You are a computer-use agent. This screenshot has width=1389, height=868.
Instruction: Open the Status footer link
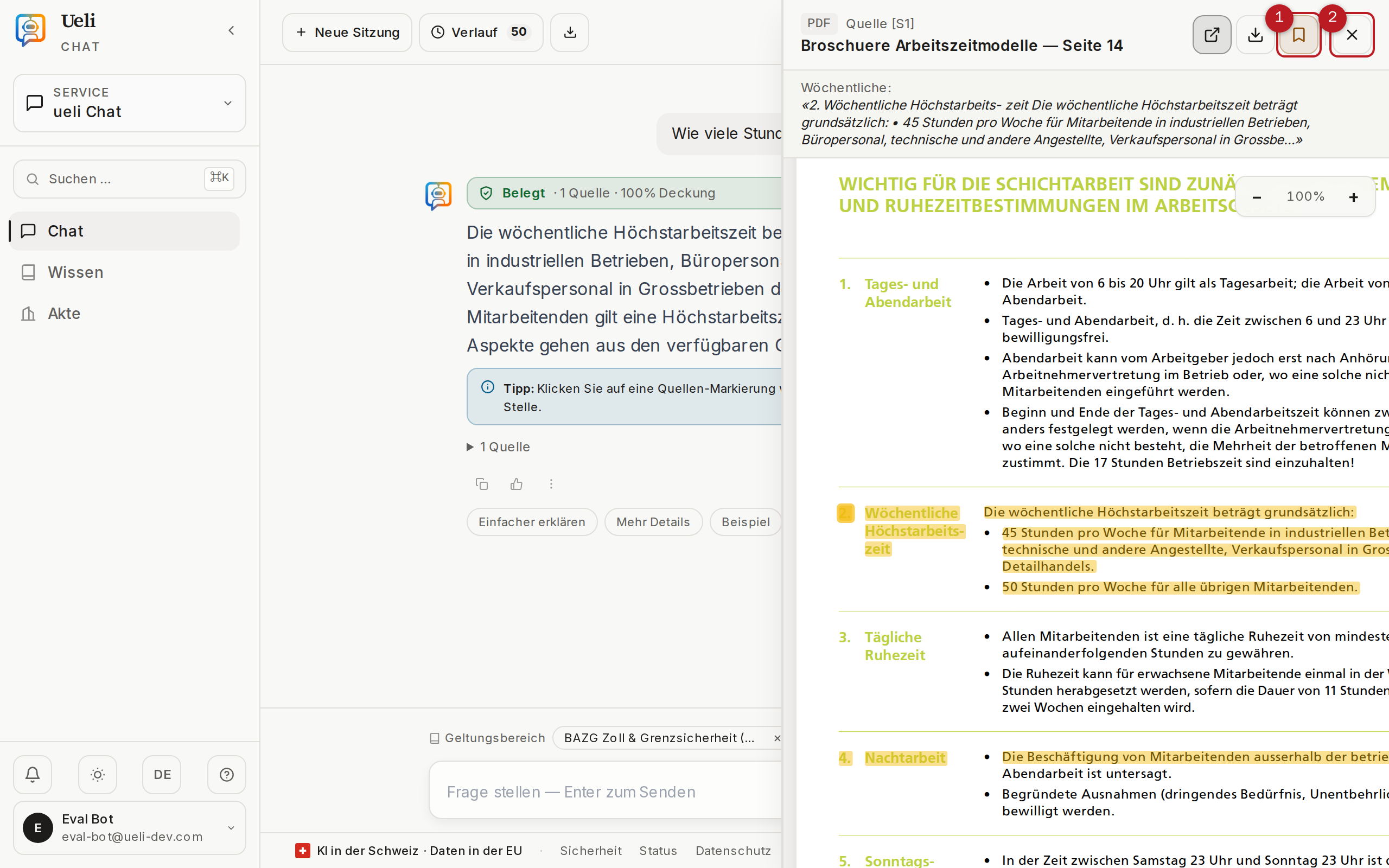tap(658, 851)
